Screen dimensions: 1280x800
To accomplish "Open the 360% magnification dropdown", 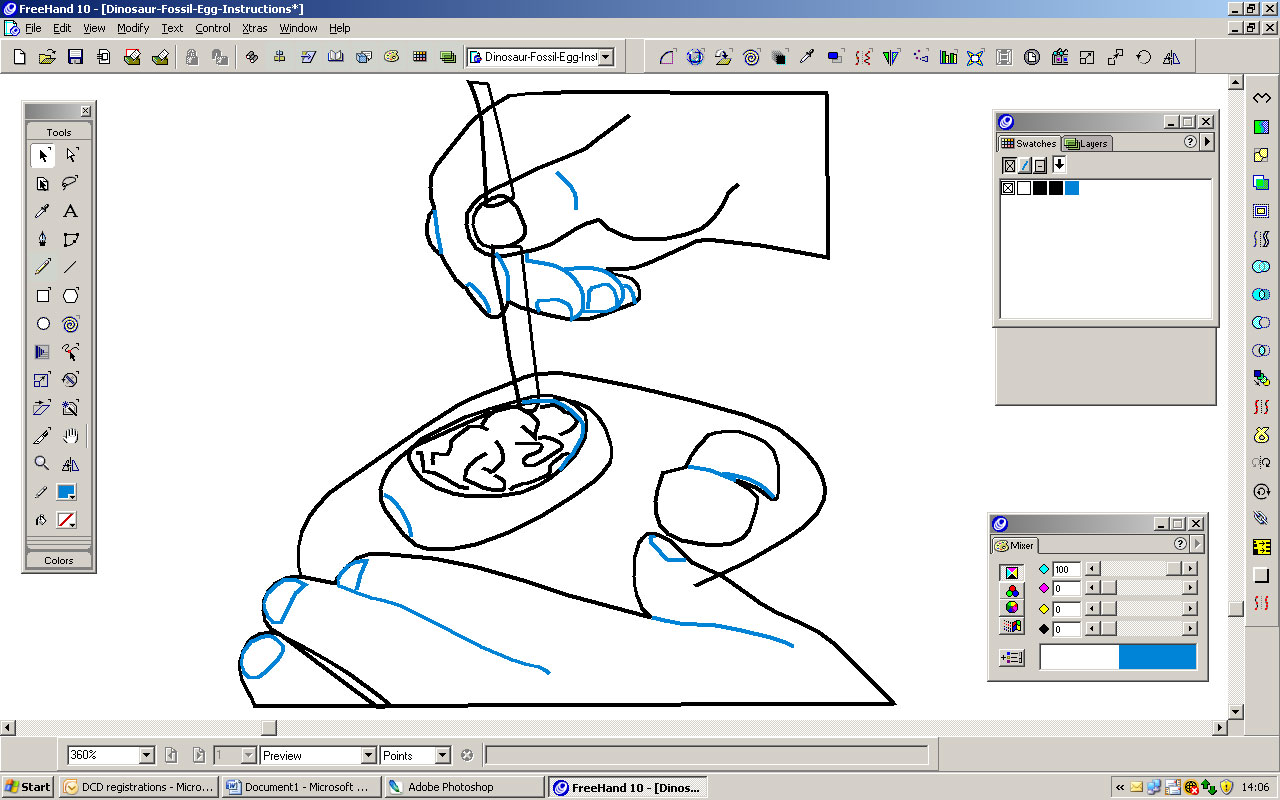I will point(147,756).
